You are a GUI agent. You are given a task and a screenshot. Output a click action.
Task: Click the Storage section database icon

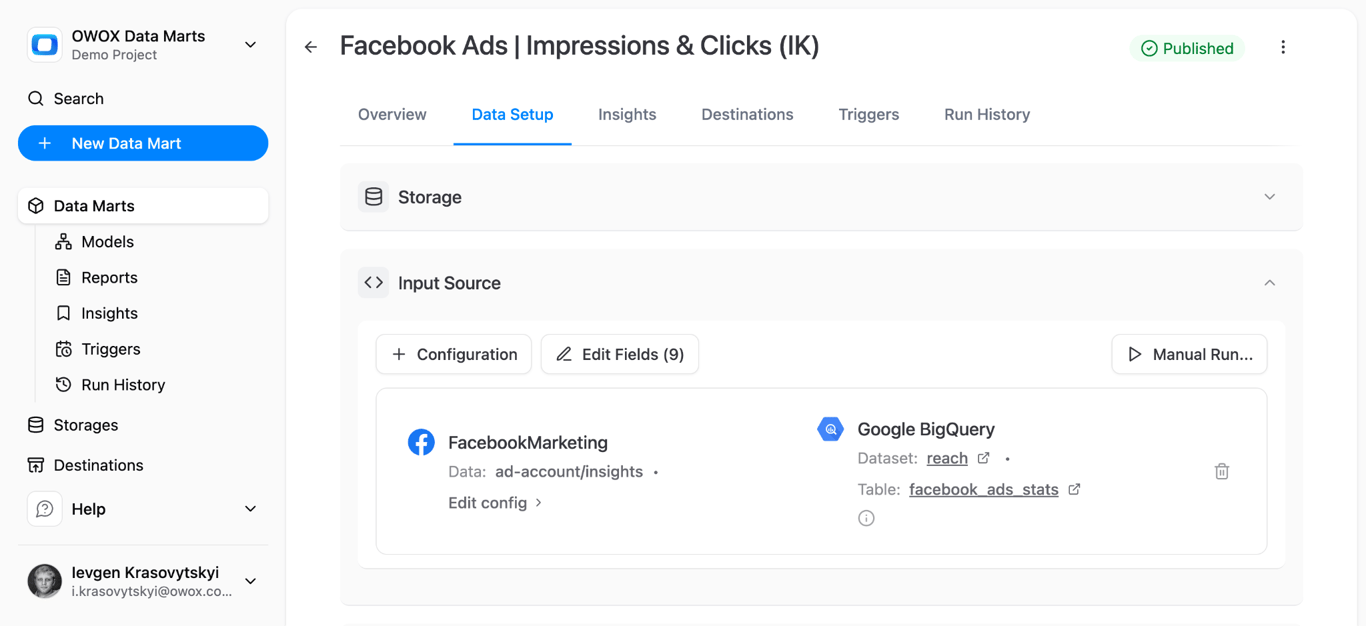[x=374, y=197]
